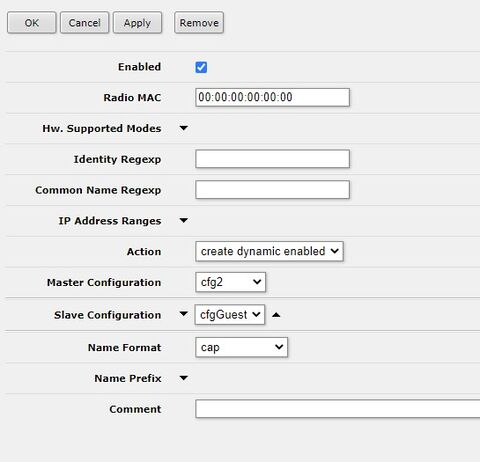Expand the Hw. Supported Modes arrow
480x462 pixels.
[x=184, y=128]
